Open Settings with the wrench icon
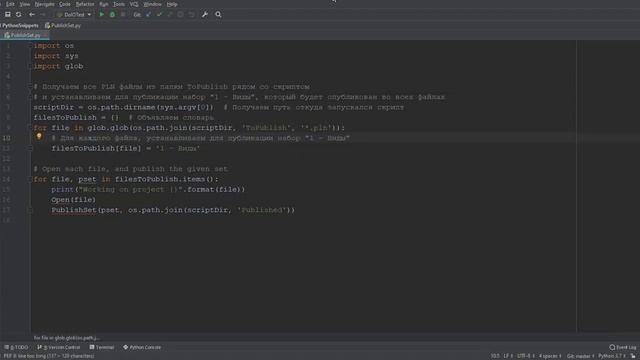The image size is (640, 360). point(205,14)
